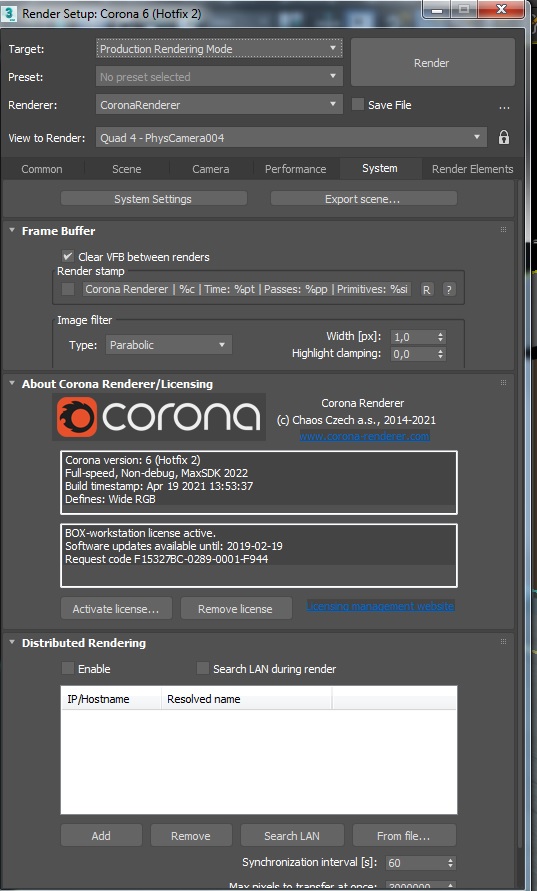Click the Search LAN button
Screen dimensions: 537x891
292,835
